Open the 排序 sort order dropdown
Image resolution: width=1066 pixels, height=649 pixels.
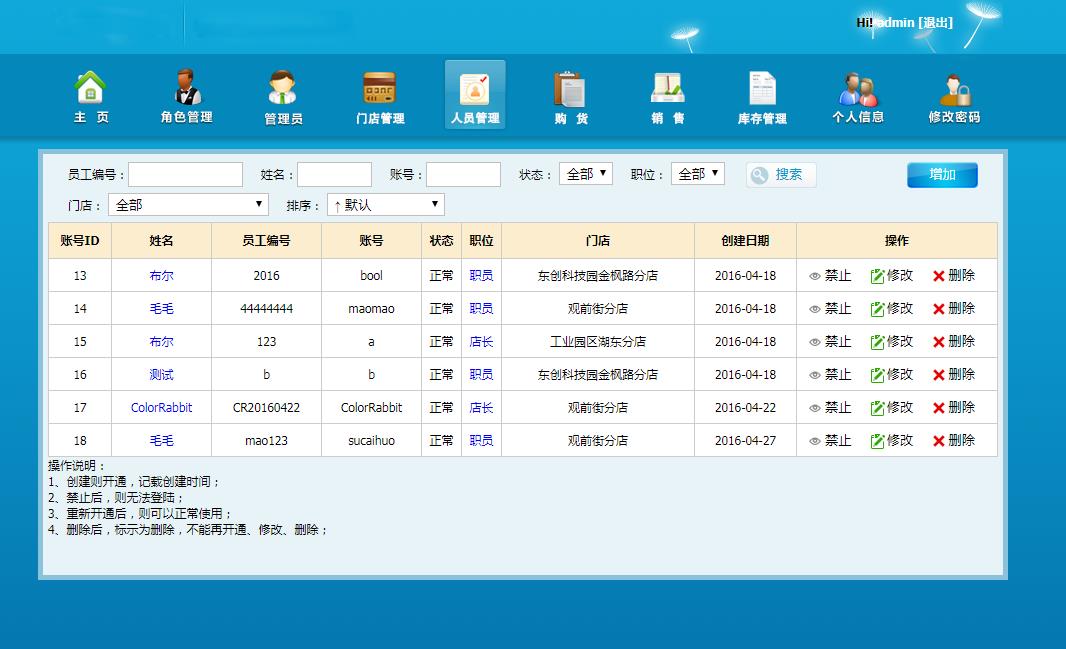tap(386, 205)
